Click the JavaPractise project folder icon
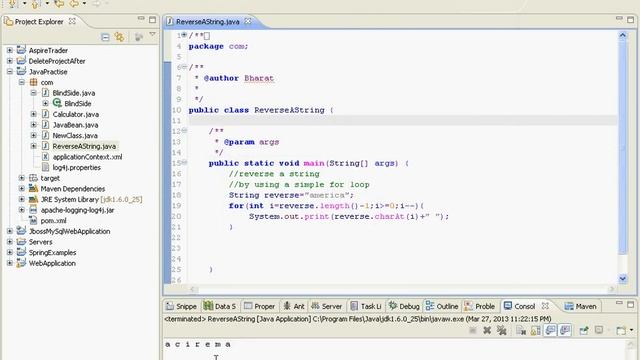640x360 pixels. [x=21, y=71]
